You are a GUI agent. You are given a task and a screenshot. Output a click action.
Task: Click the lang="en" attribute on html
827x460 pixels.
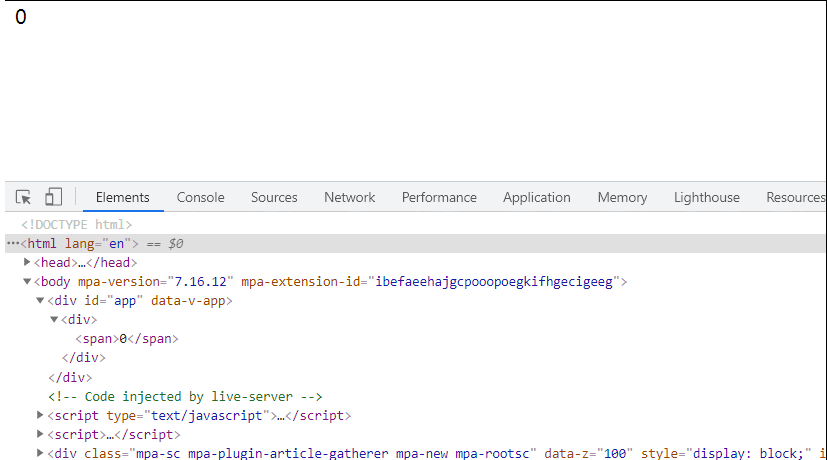click(98, 244)
